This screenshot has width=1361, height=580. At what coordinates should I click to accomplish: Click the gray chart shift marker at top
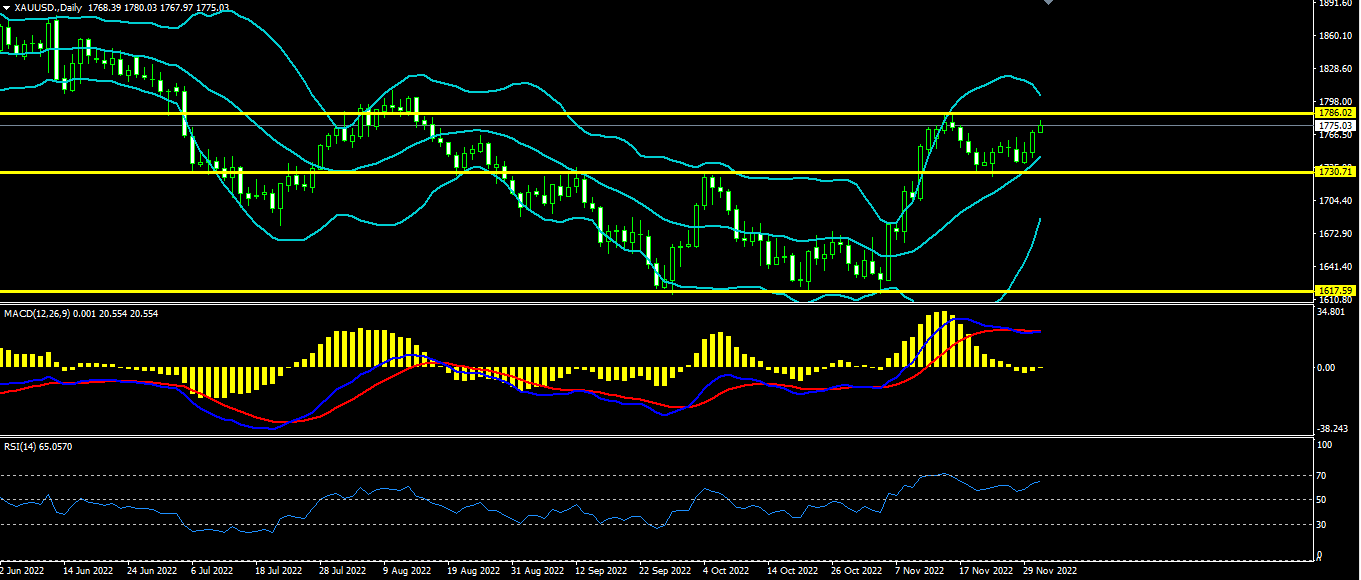pos(1048,3)
